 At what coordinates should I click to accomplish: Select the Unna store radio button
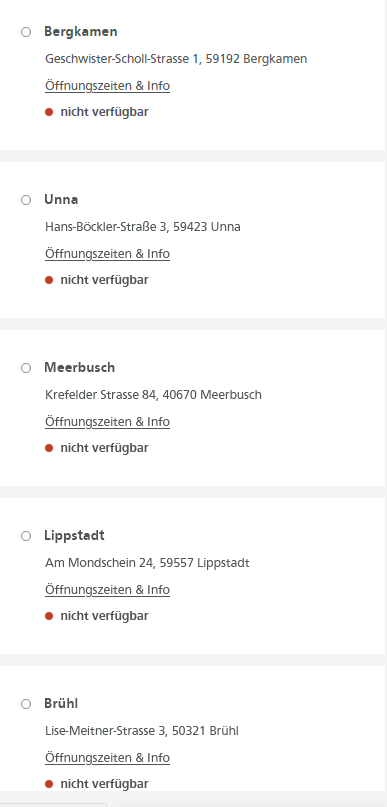pyautogui.click(x=26, y=200)
